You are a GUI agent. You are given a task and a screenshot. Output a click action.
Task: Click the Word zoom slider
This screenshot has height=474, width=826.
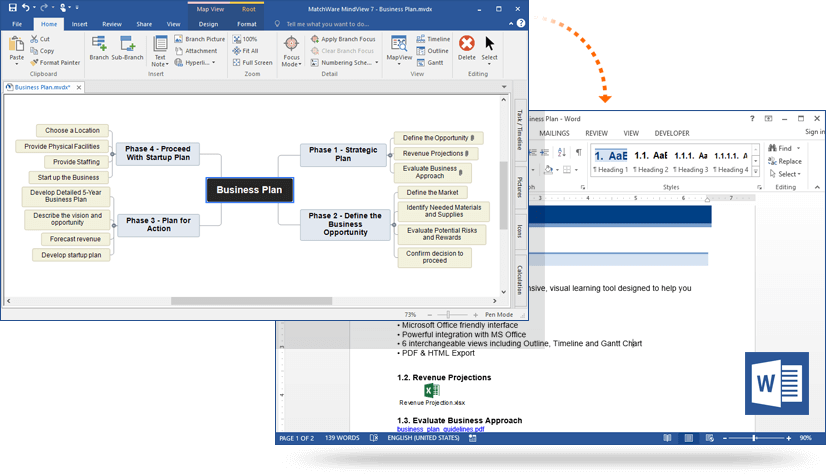pyautogui.click(x=755, y=438)
